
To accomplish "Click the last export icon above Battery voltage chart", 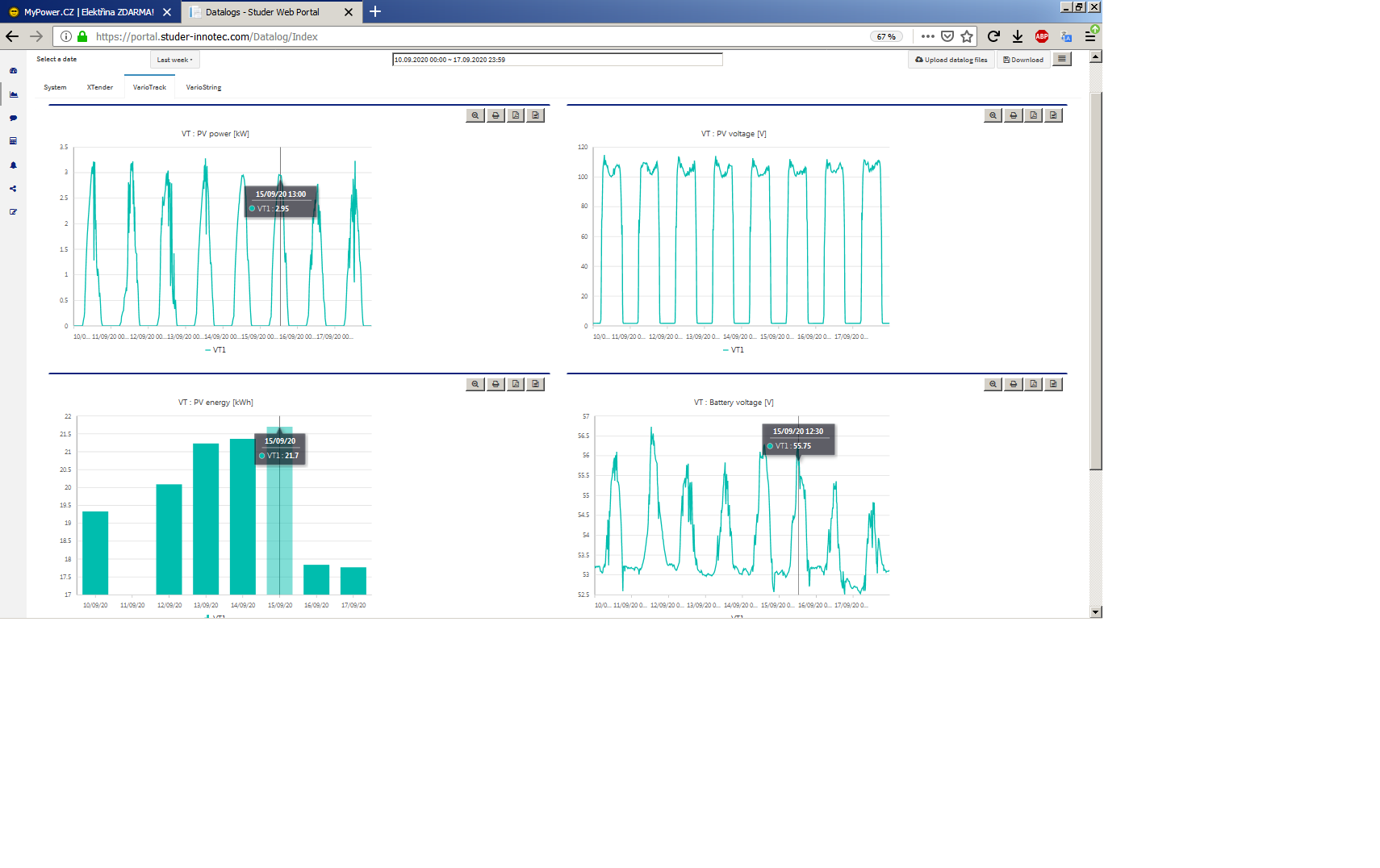I will click(1053, 384).
